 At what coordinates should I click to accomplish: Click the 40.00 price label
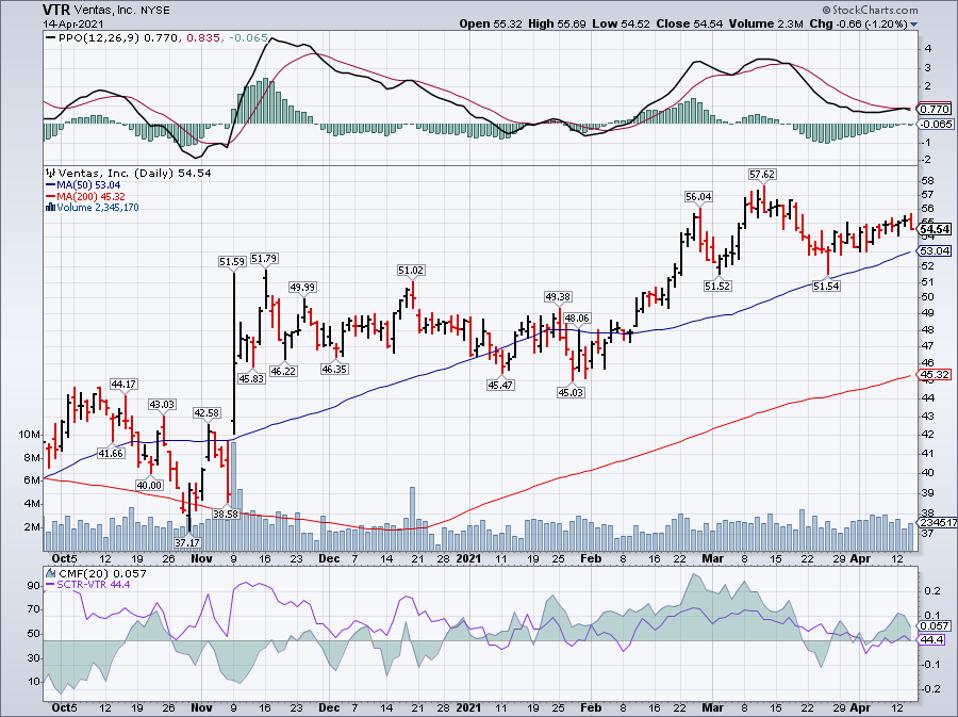(x=149, y=485)
